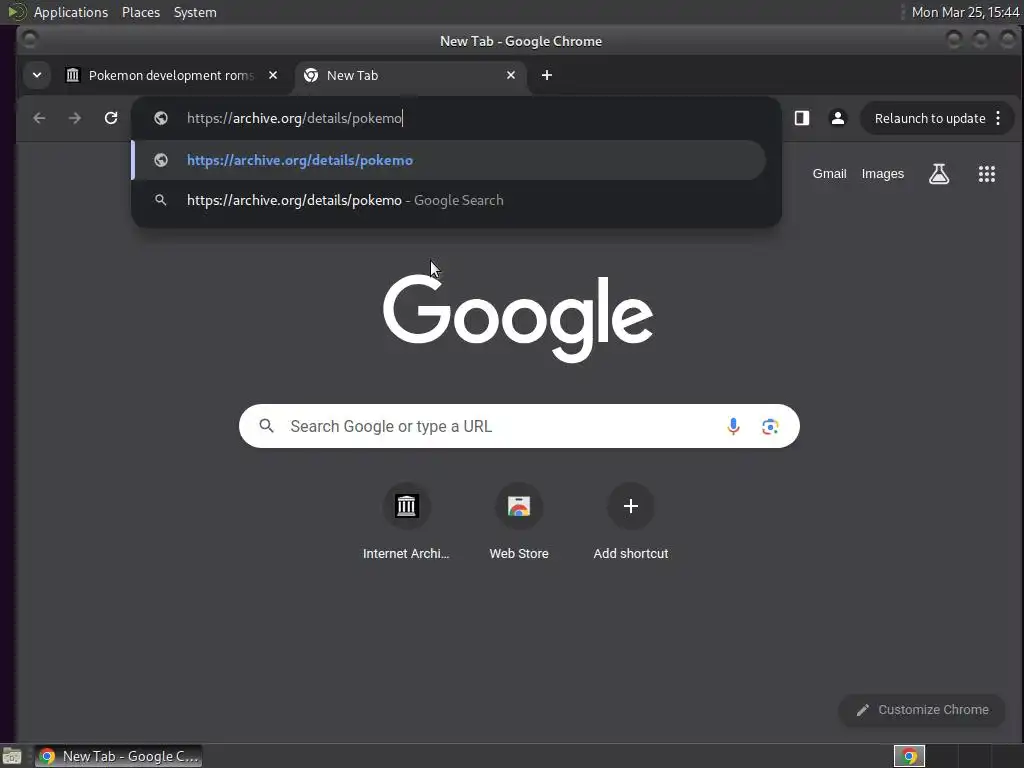Open Gmail link
The height and width of the screenshot is (768, 1024).
[829, 174]
